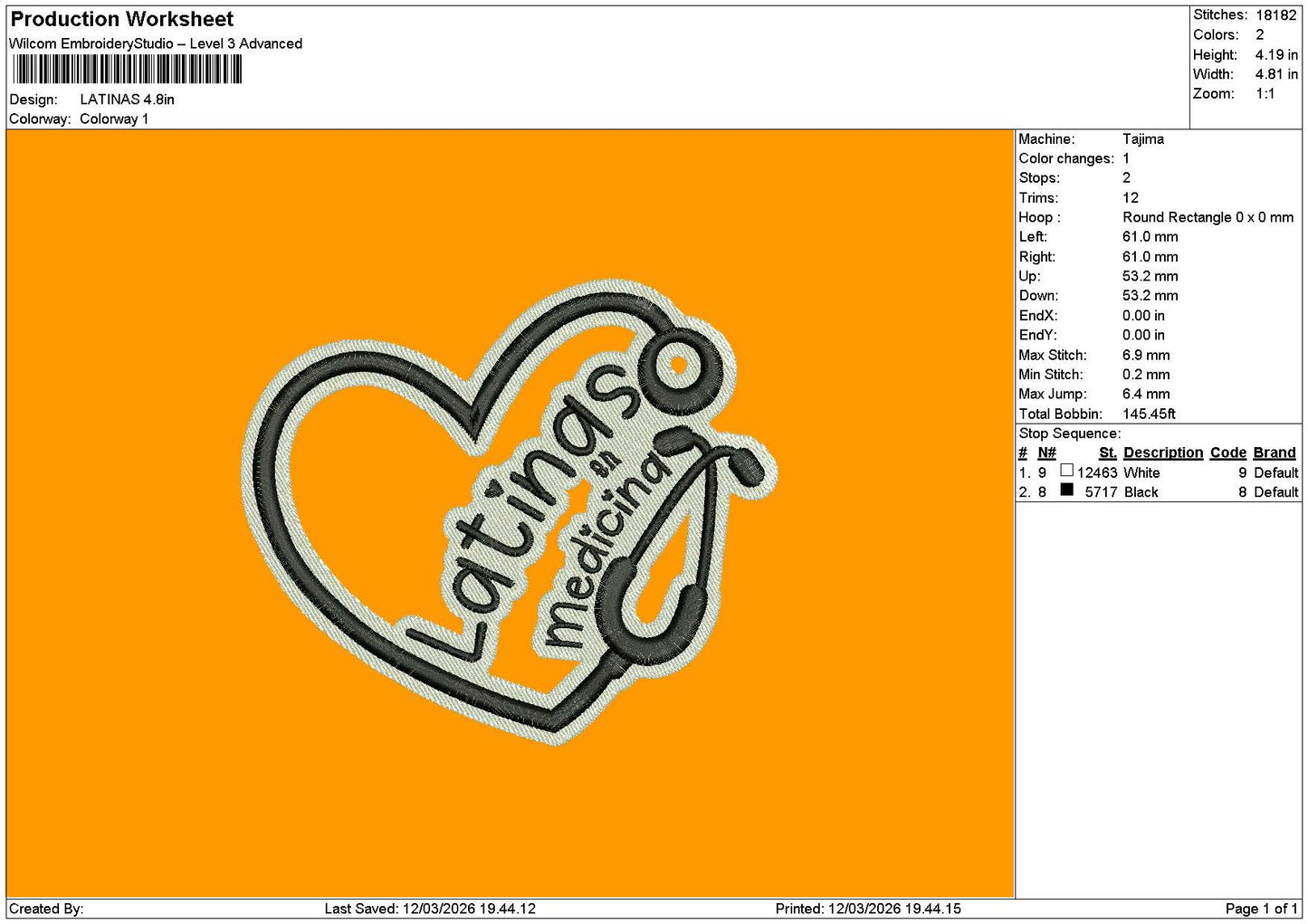Click the 'EndX:' label
The width and height of the screenshot is (1308, 924).
coord(1038,316)
